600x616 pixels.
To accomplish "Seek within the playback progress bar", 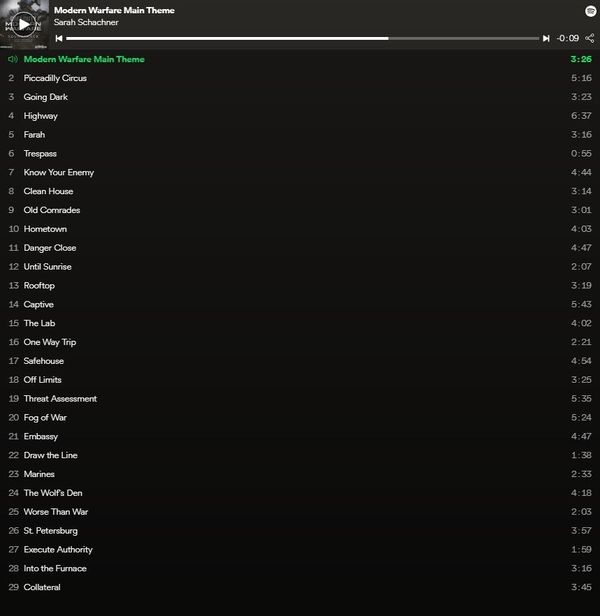I will point(303,38).
